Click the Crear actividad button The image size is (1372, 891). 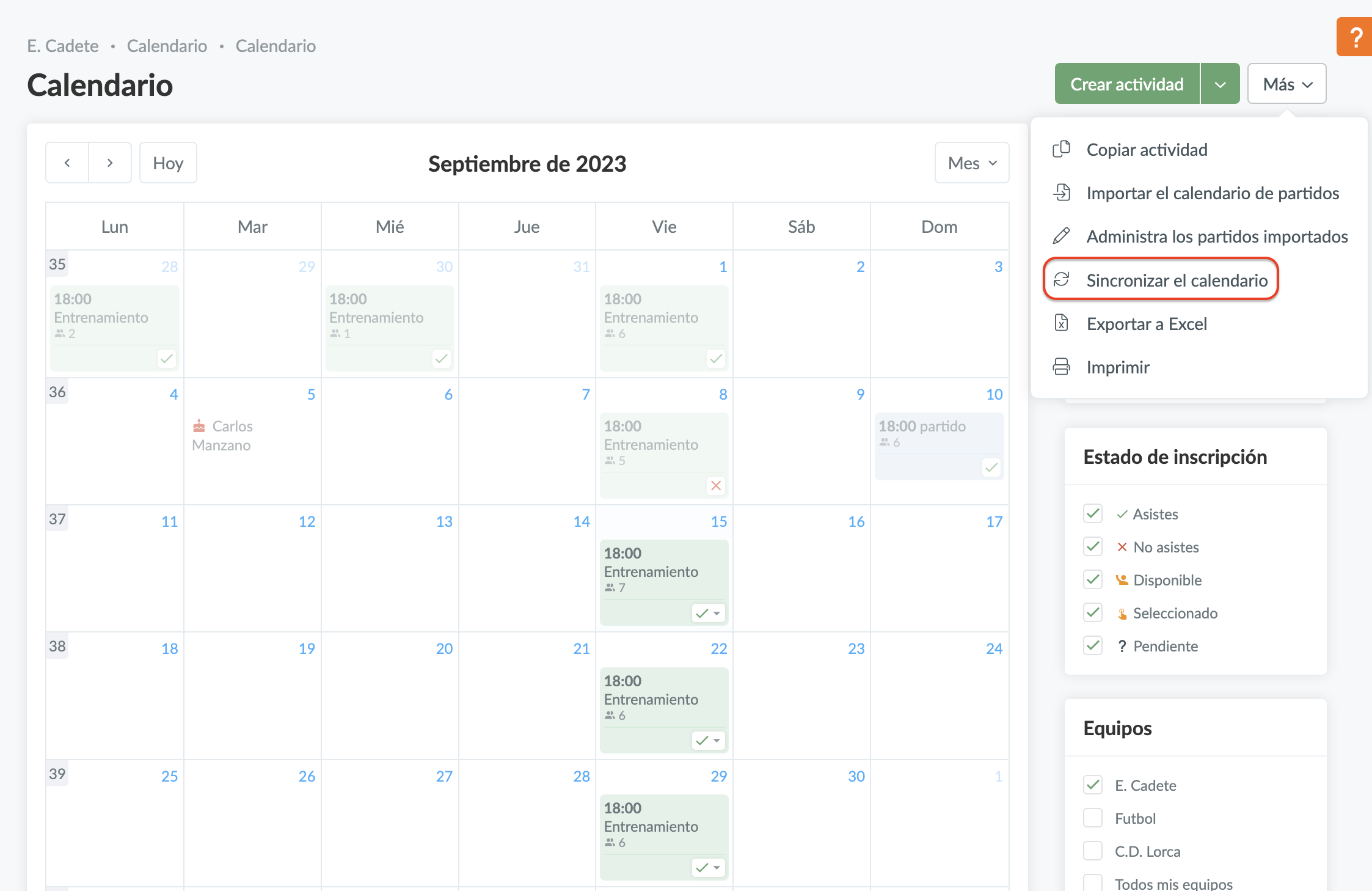point(1126,84)
